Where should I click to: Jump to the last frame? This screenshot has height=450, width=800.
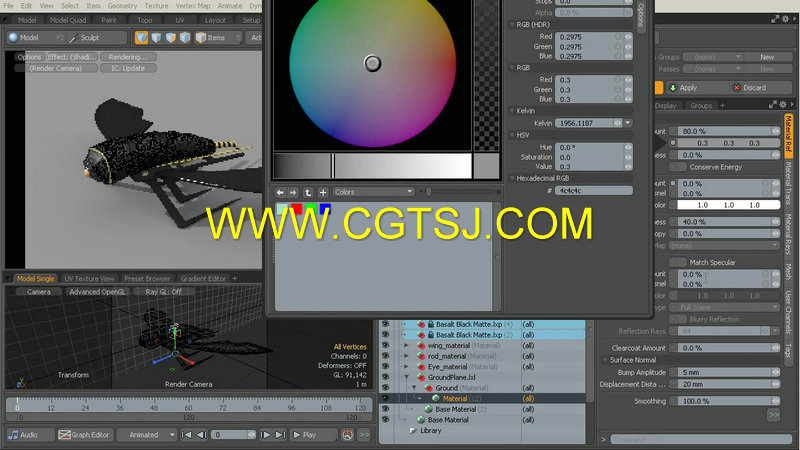click(x=281, y=435)
